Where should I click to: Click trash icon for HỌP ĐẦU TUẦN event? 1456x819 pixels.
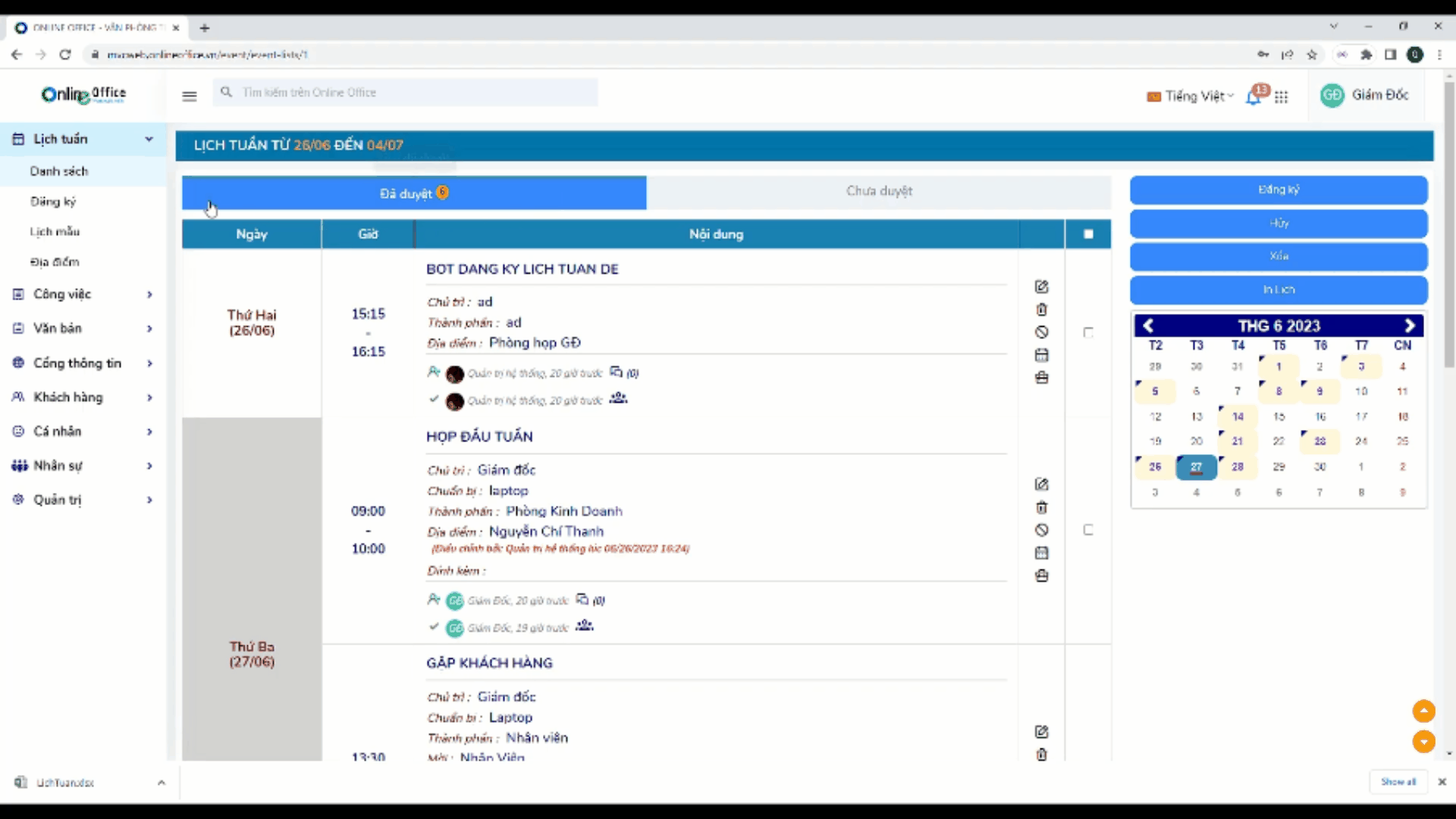[x=1041, y=507]
